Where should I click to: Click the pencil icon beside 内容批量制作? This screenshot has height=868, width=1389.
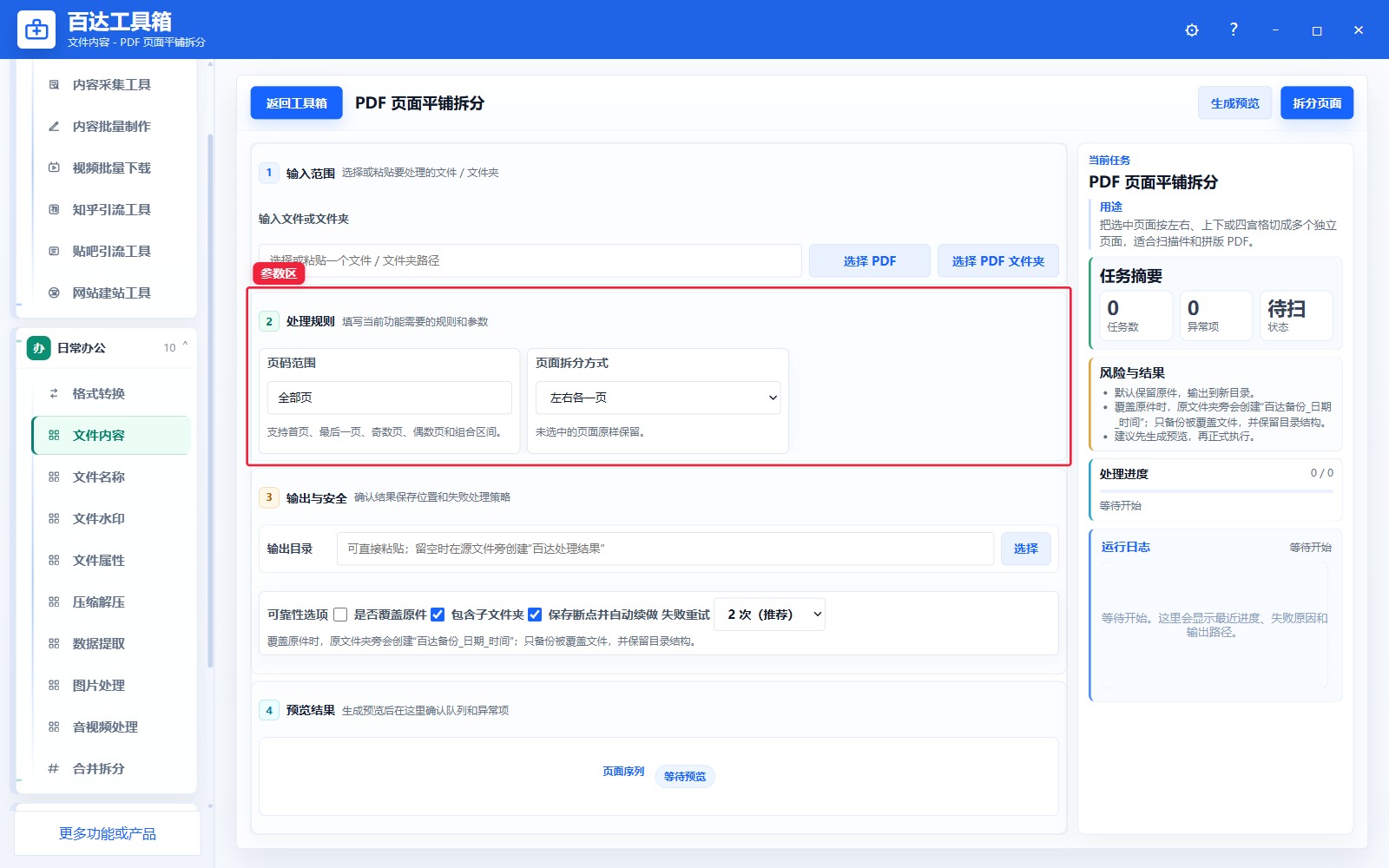(x=54, y=127)
